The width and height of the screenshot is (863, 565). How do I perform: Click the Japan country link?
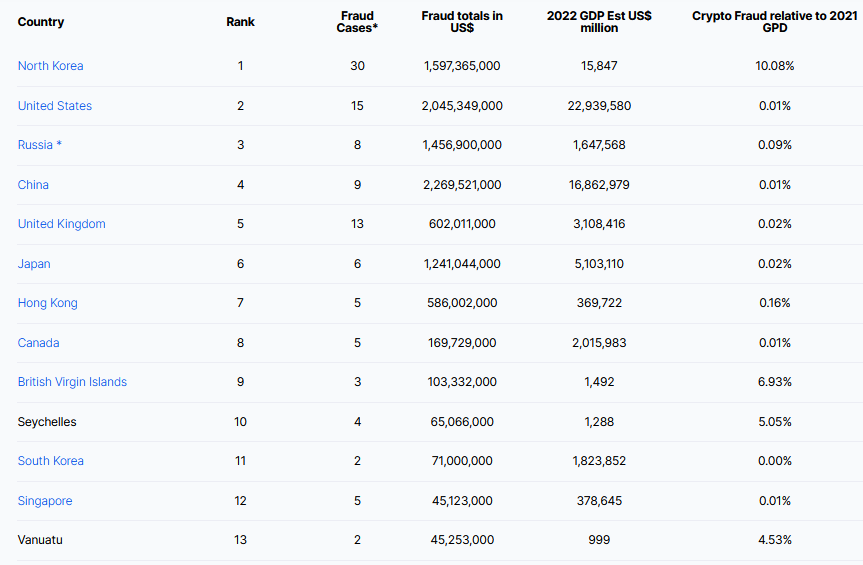coord(34,264)
